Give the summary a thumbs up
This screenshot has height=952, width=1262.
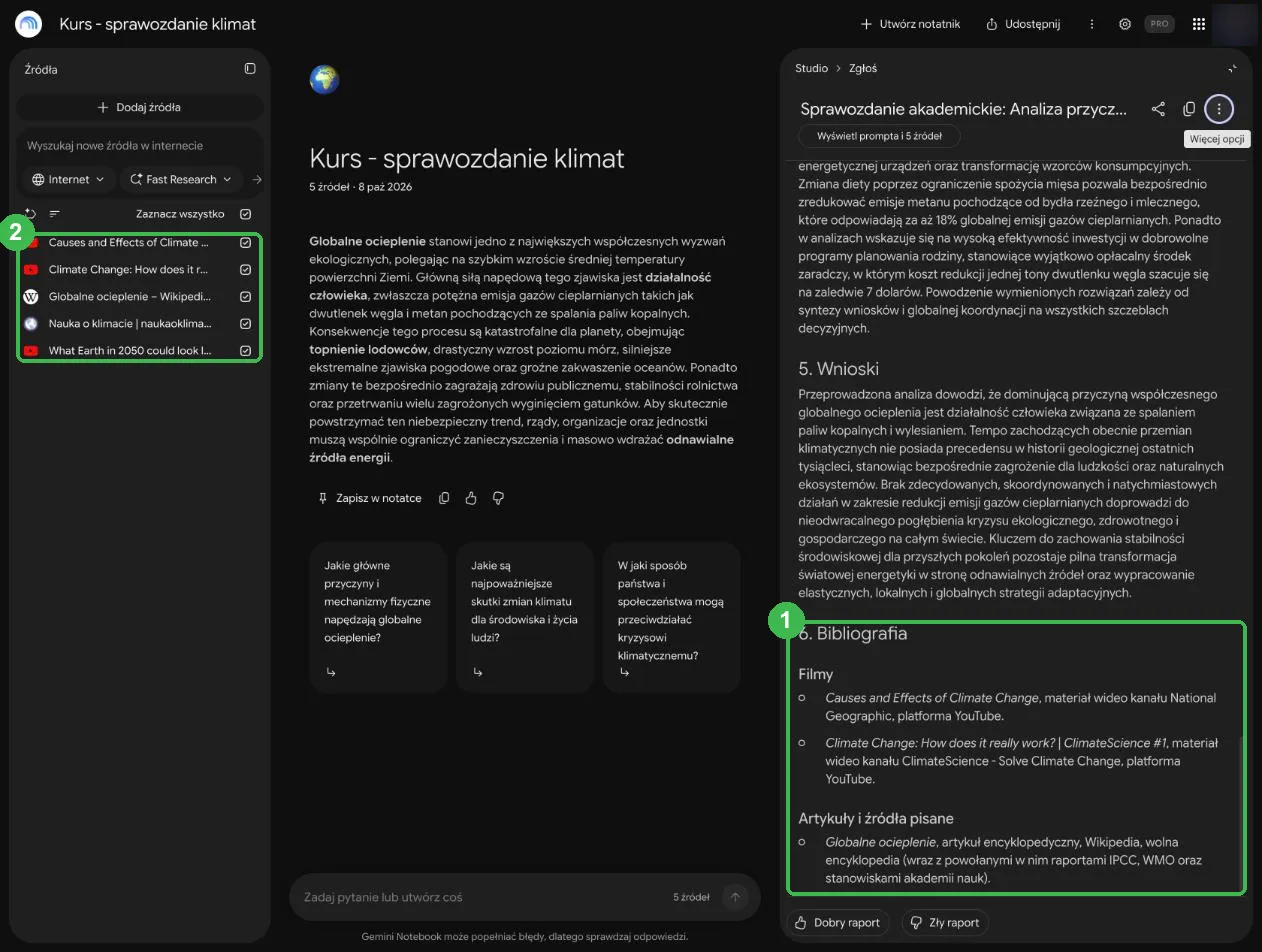[471, 498]
